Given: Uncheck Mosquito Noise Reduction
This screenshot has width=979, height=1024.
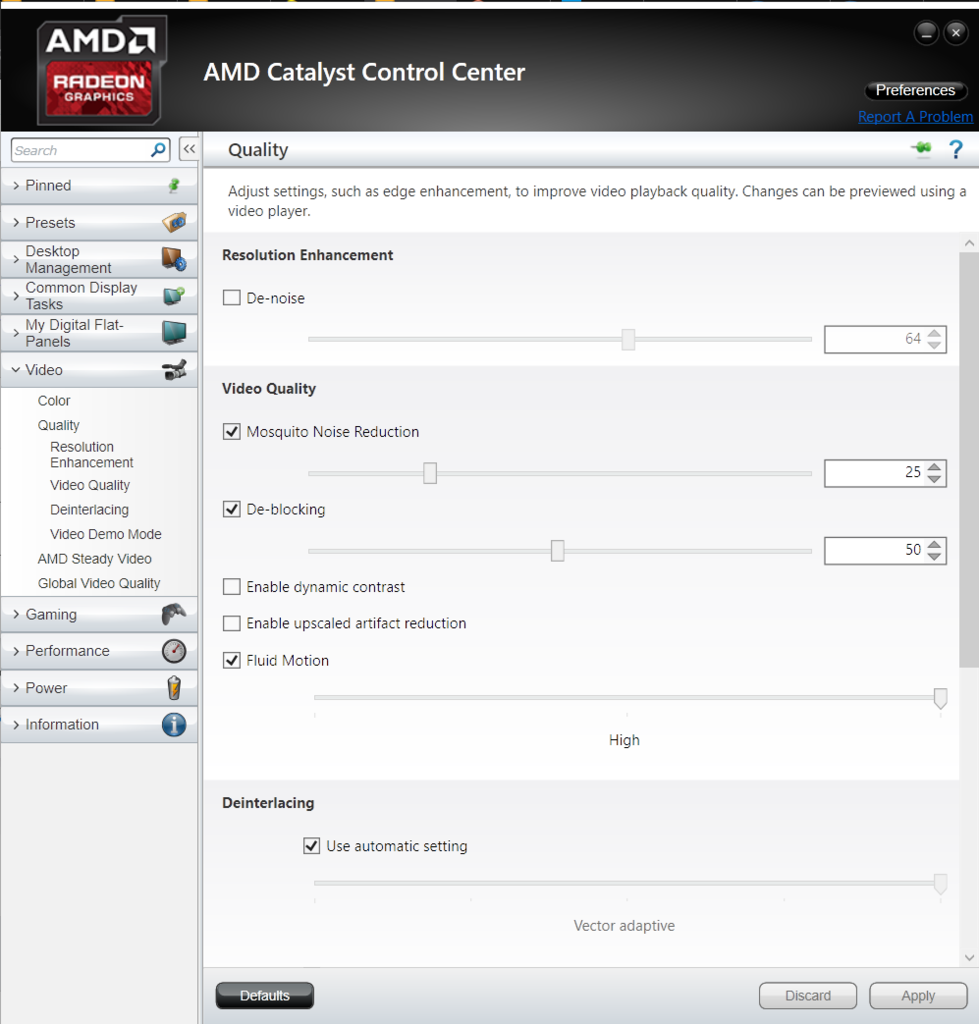Looking at the screenshot, I should pos(232,432).
